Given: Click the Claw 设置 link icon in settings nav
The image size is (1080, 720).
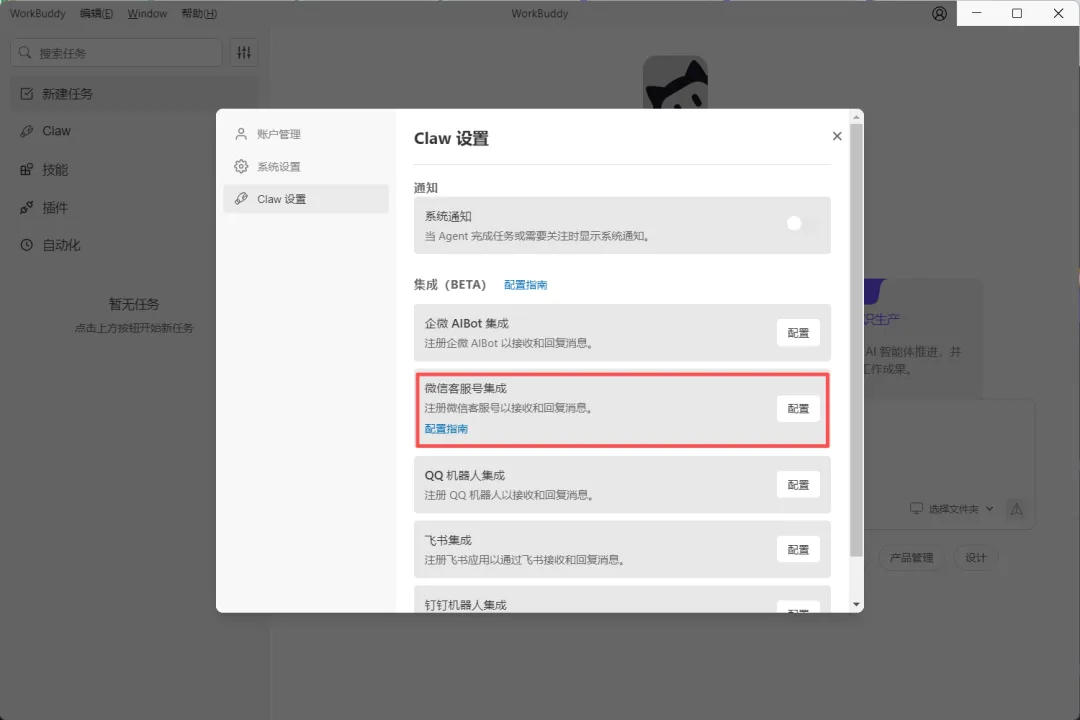Looking at the screenshot, I should coord(241,198).
